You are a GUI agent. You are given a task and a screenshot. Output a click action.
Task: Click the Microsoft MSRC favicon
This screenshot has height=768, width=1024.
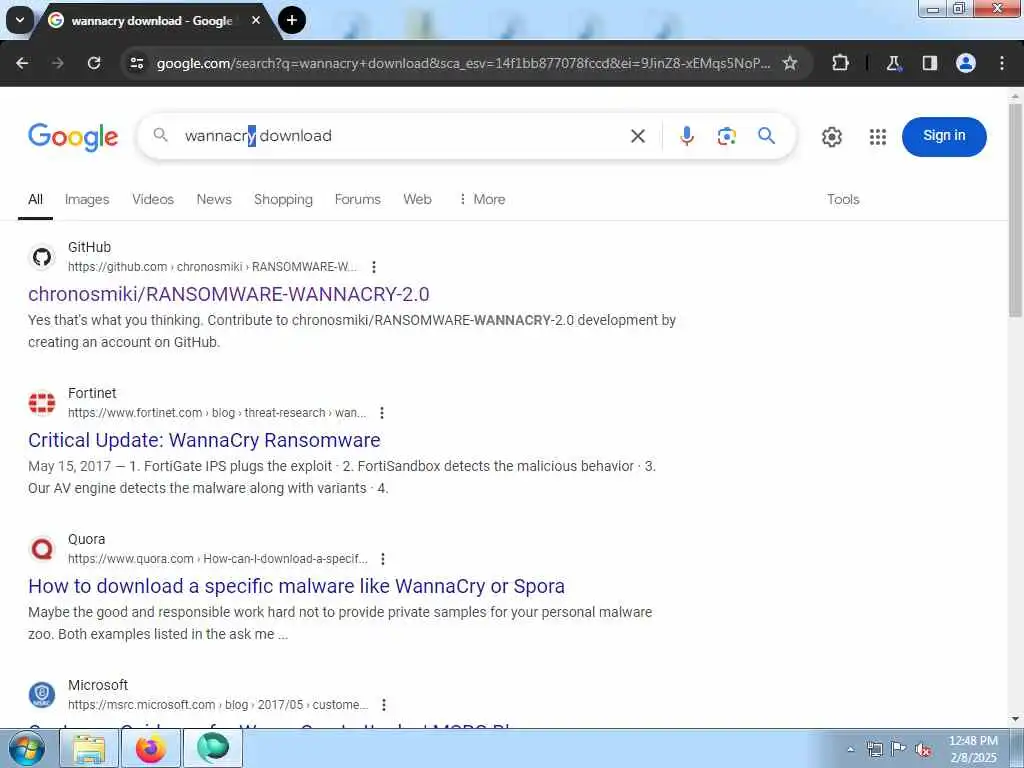42,695
